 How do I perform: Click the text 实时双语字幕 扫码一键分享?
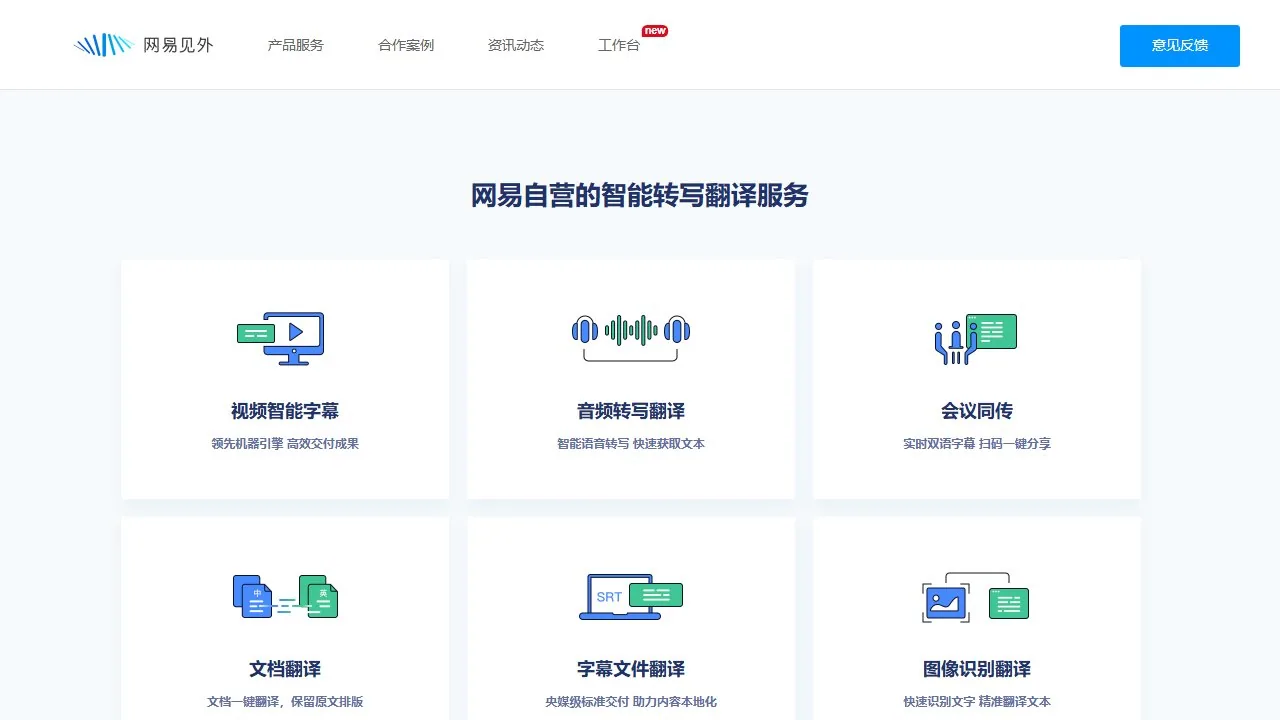[977, 444]
